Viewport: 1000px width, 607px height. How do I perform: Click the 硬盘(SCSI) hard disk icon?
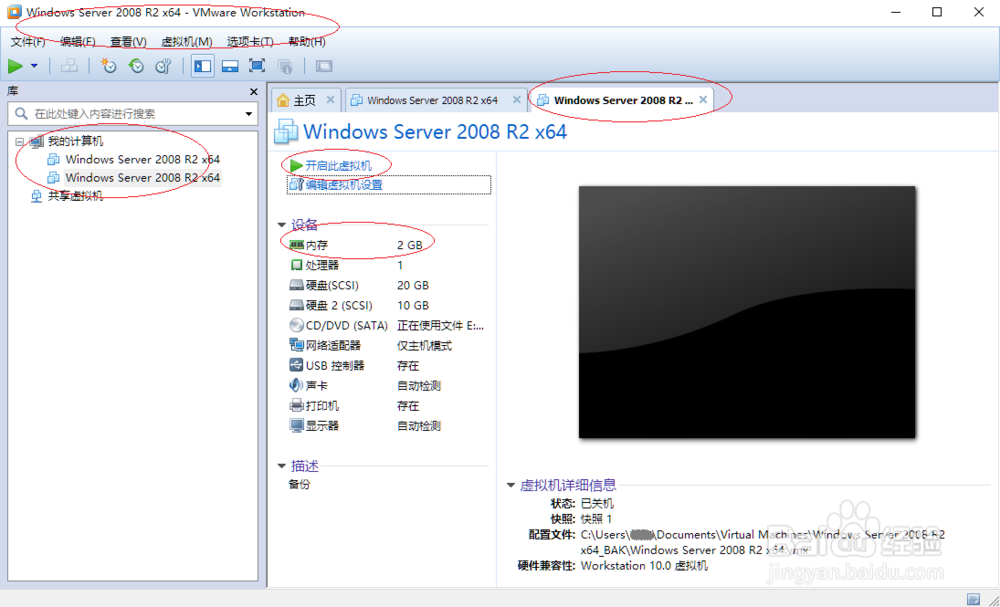point(296,285)
